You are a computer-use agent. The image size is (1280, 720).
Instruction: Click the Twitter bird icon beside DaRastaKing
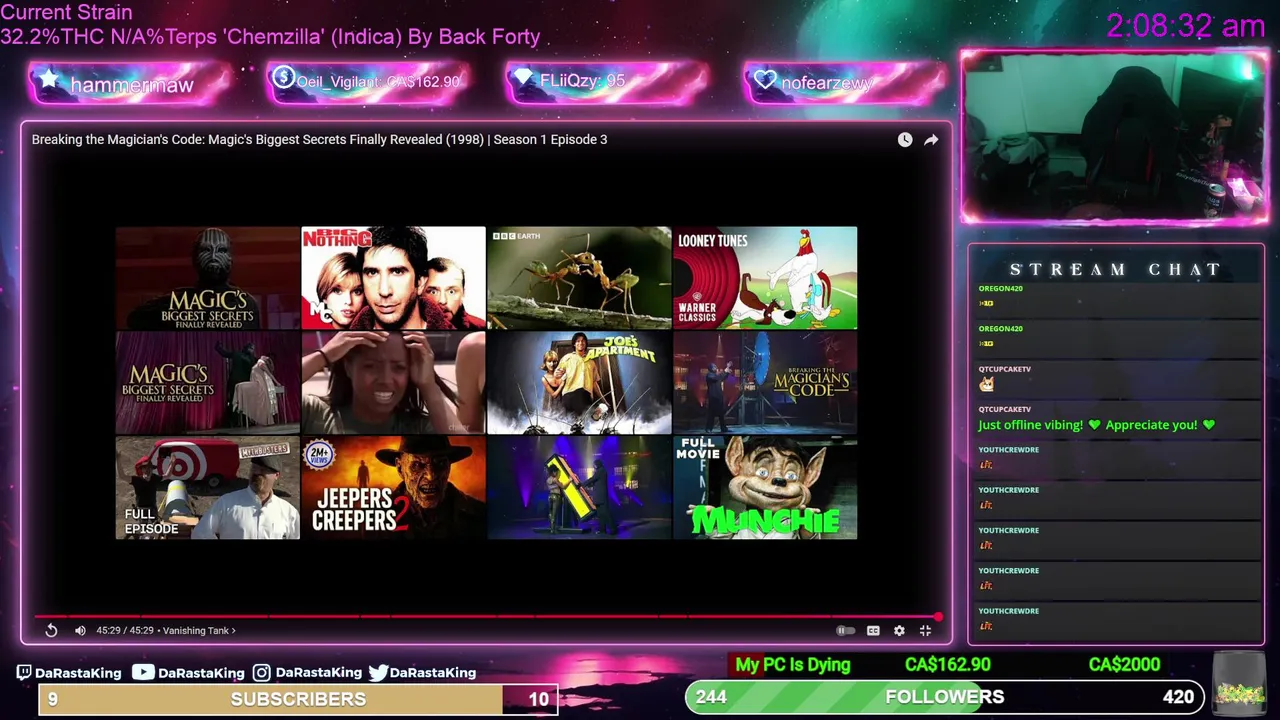(x=378, y=673)
